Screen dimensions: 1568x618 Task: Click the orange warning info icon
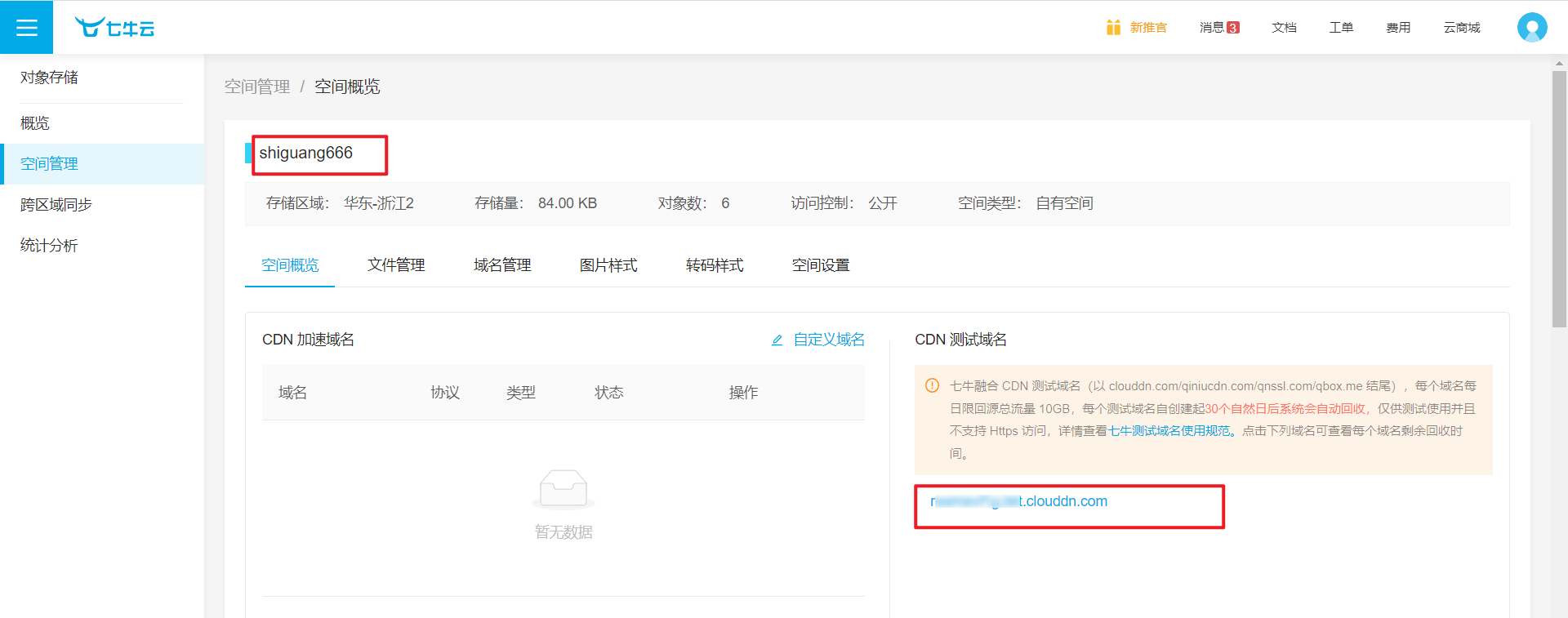932,386
